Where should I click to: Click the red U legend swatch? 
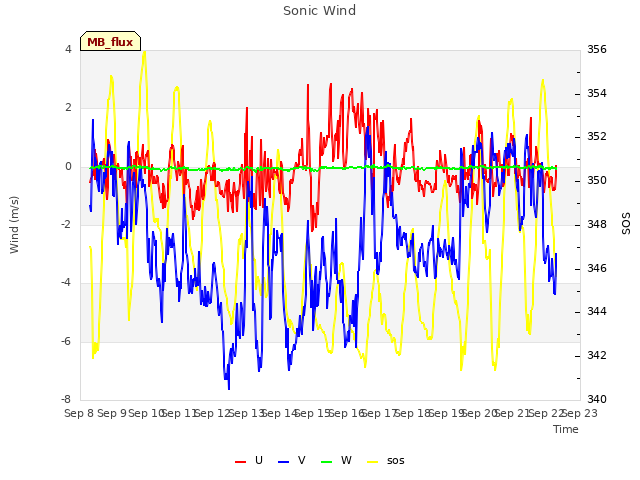[240, 462]
